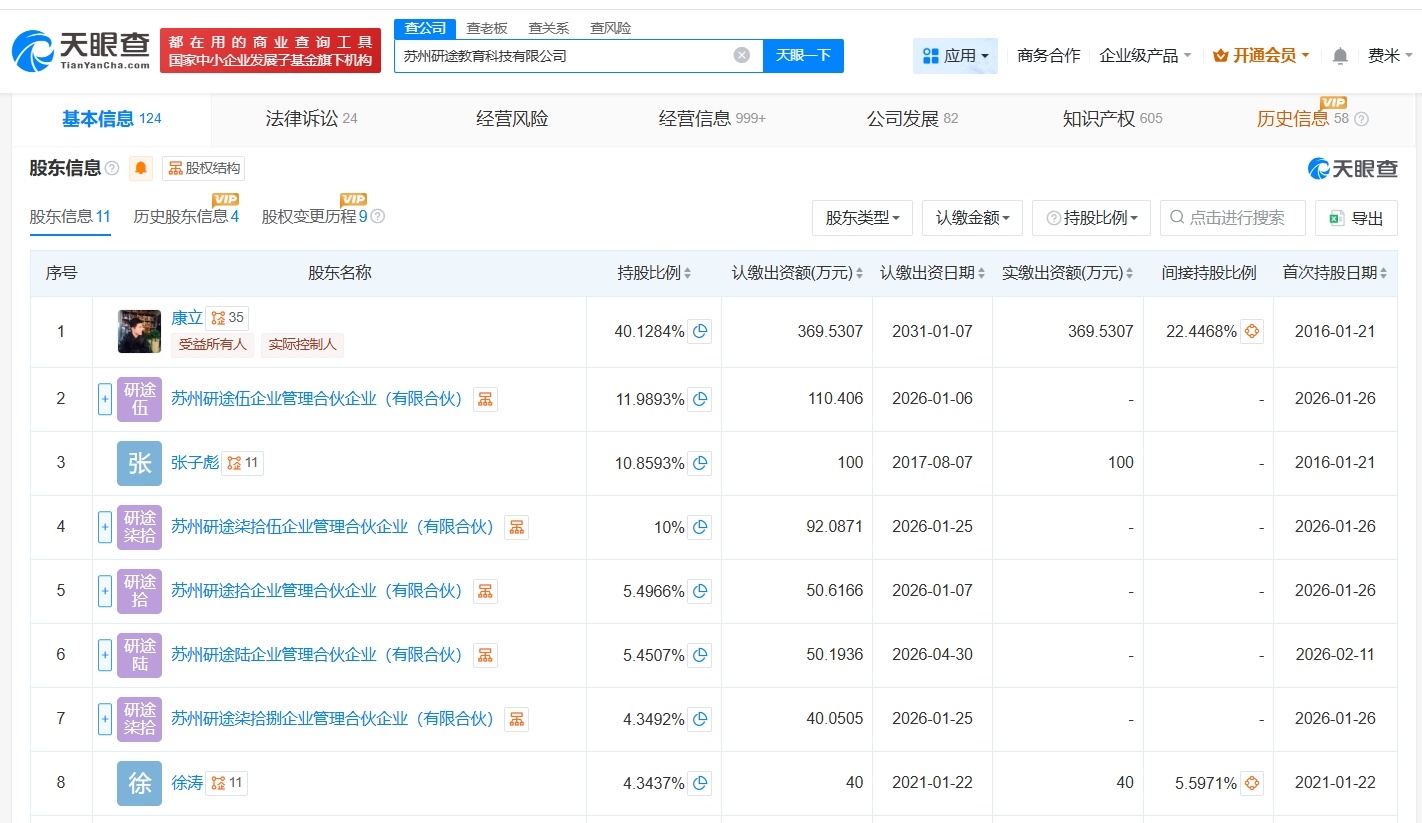1422x823 pixels.
Task: Expand the 苏州研途陆 shareholder row
Action: click(x=105, y=655)
